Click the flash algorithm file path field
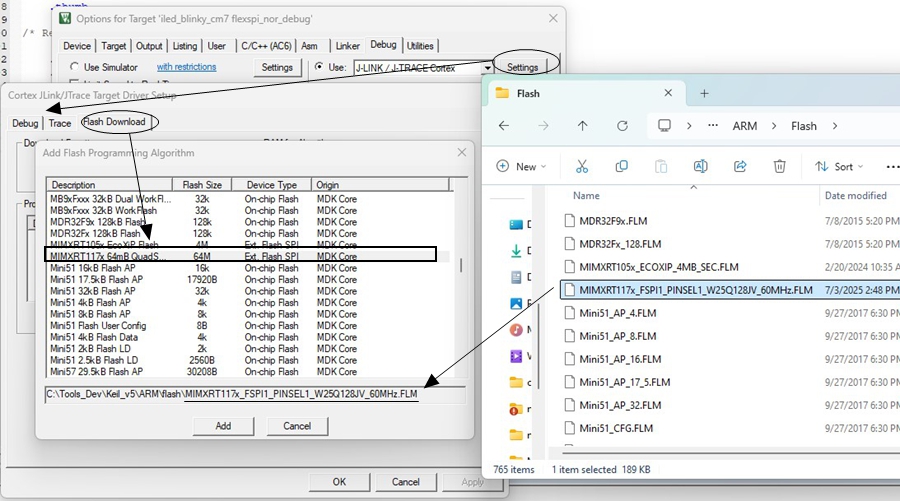 pyautogui.click(x=255, y=395)
